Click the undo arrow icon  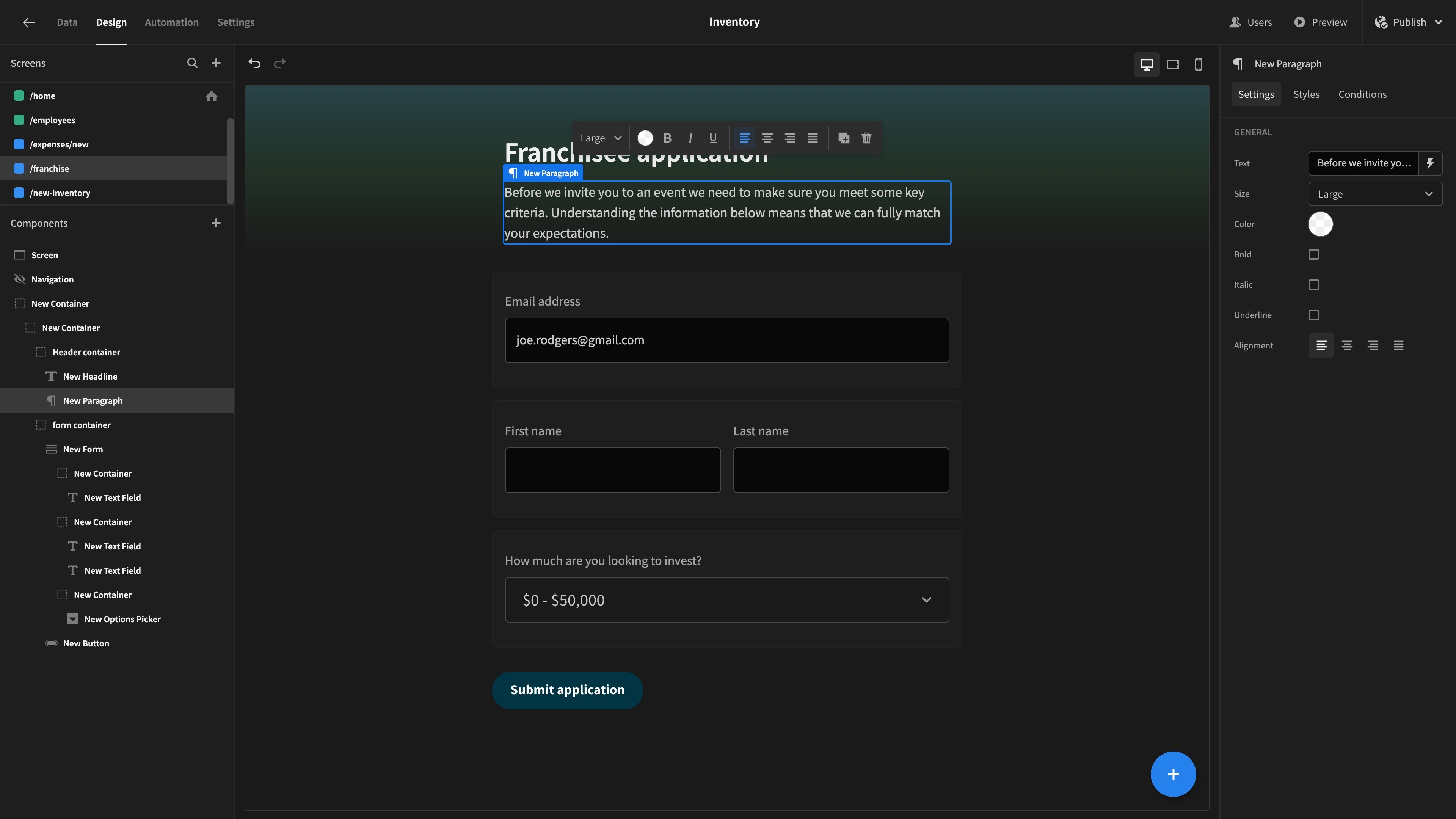tap(254, 63)
